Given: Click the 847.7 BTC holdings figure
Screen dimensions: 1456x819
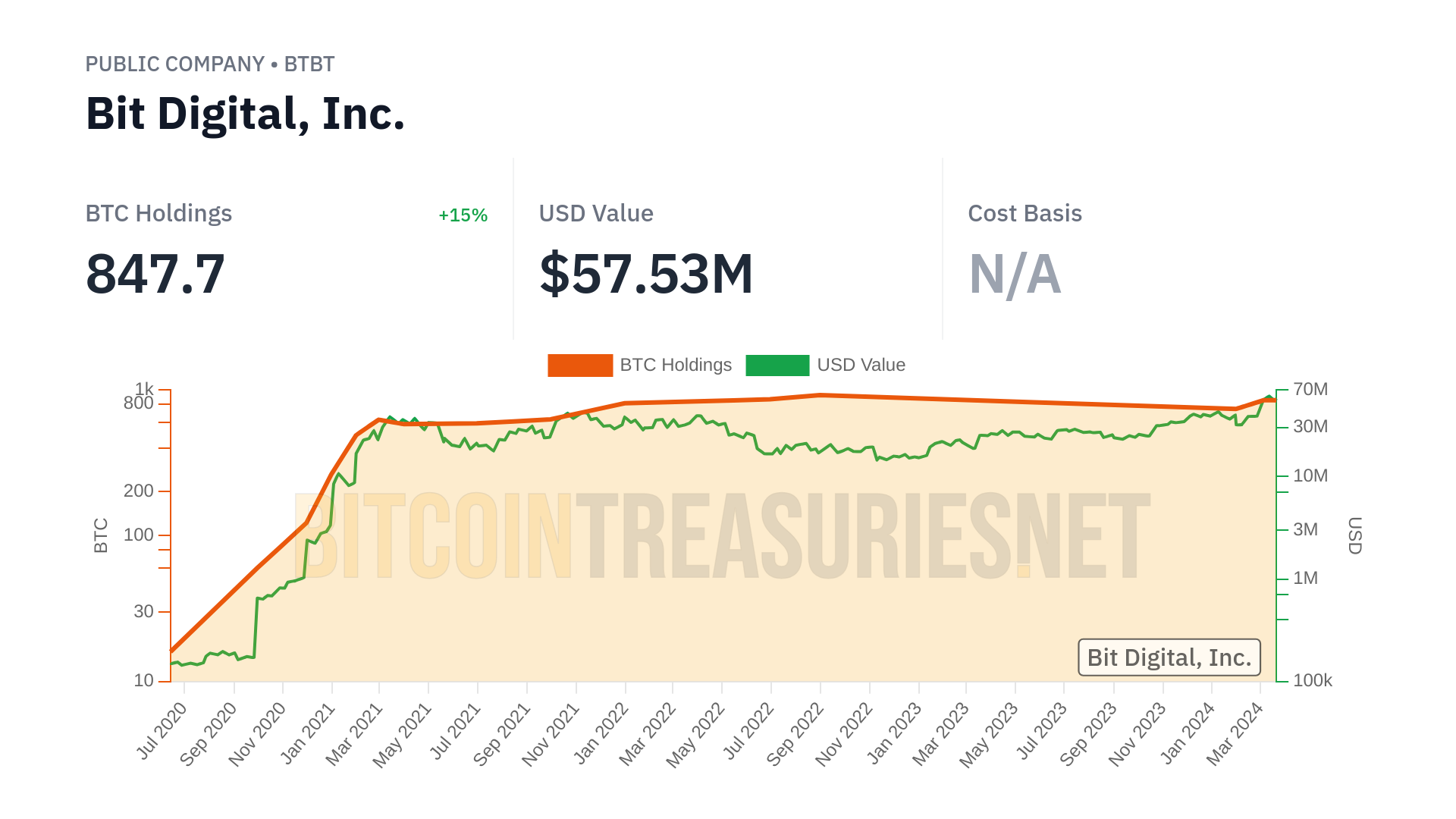Looking at the screenshot, I should click(x=155, y=274).
